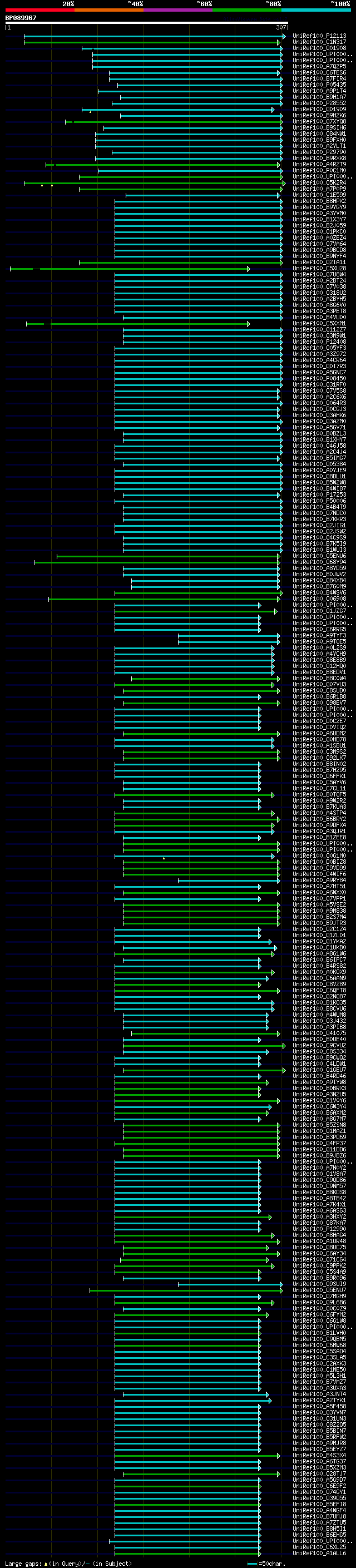Click the white query bar spanning 1 to 307
The height and width of the screenshot is (1568, 356).
tap(146, 23)
